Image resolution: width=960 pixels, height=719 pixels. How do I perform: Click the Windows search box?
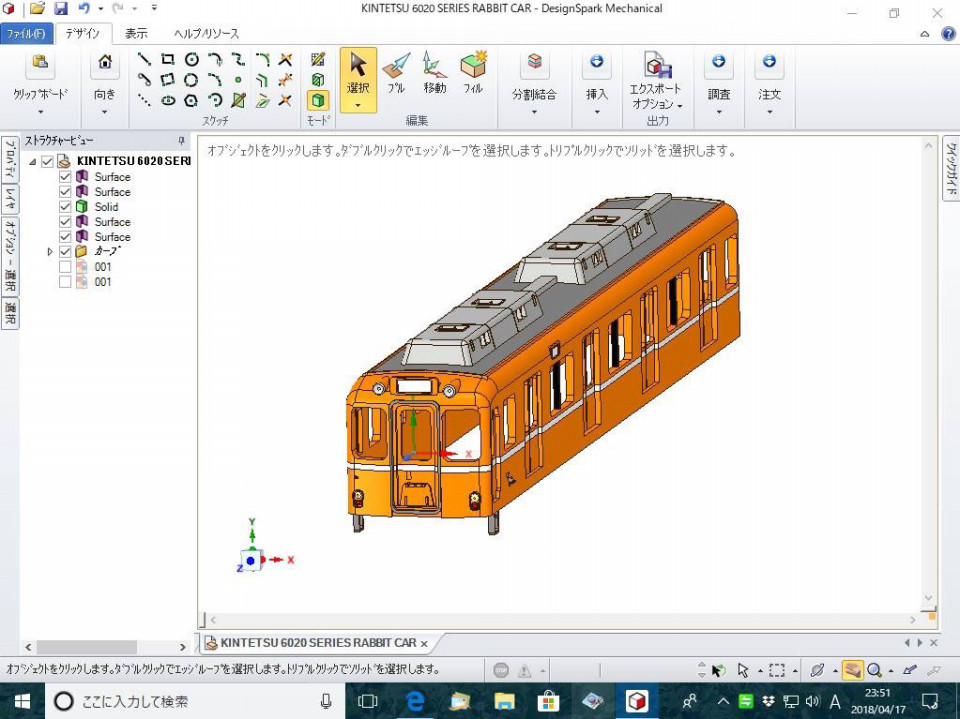point(193,701)
